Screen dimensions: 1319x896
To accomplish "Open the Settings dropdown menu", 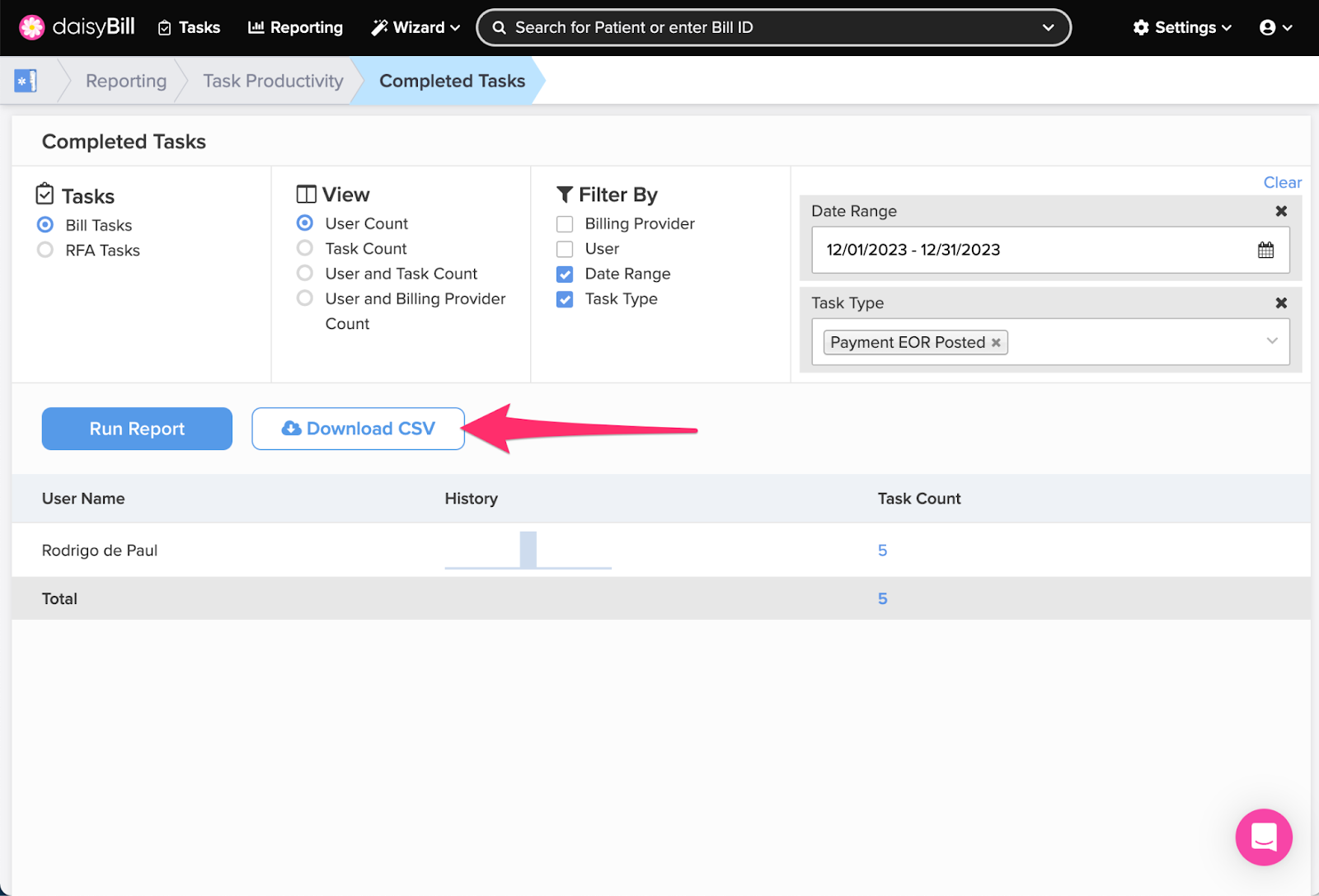I will (1182, 27).
